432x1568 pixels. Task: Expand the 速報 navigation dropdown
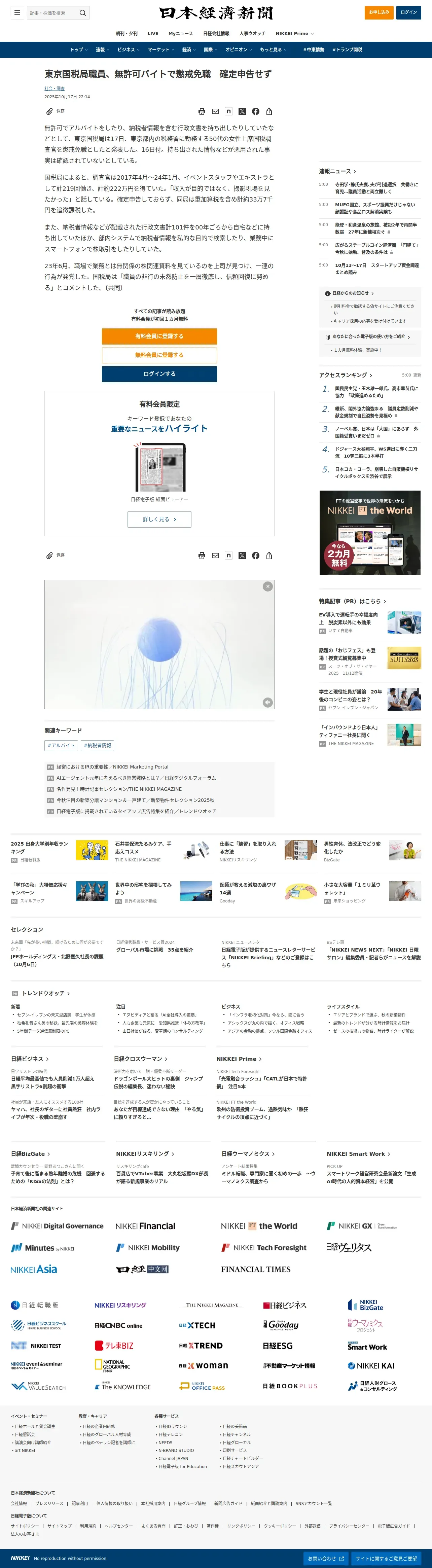[103, 50]
